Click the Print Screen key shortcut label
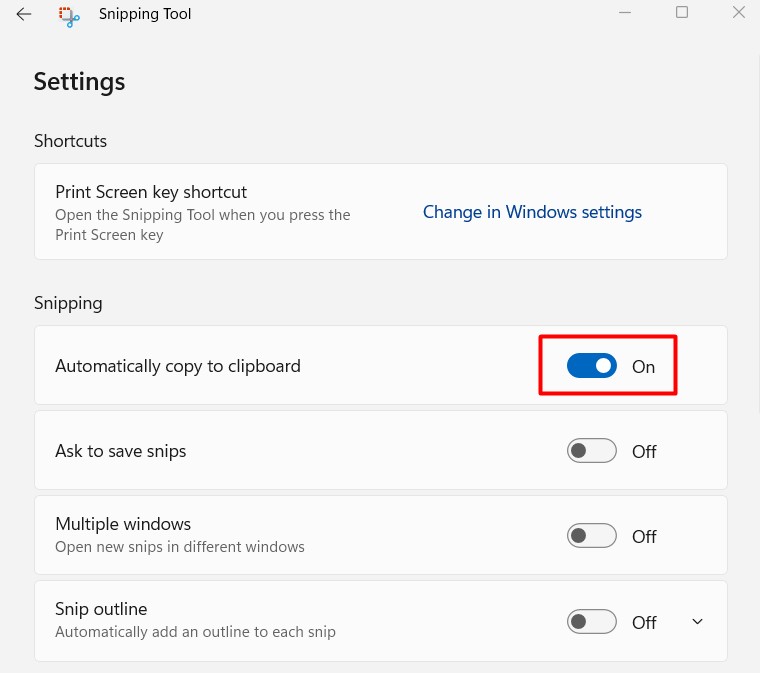The width and height of the screenshot is (760, 673). point(151,192)
